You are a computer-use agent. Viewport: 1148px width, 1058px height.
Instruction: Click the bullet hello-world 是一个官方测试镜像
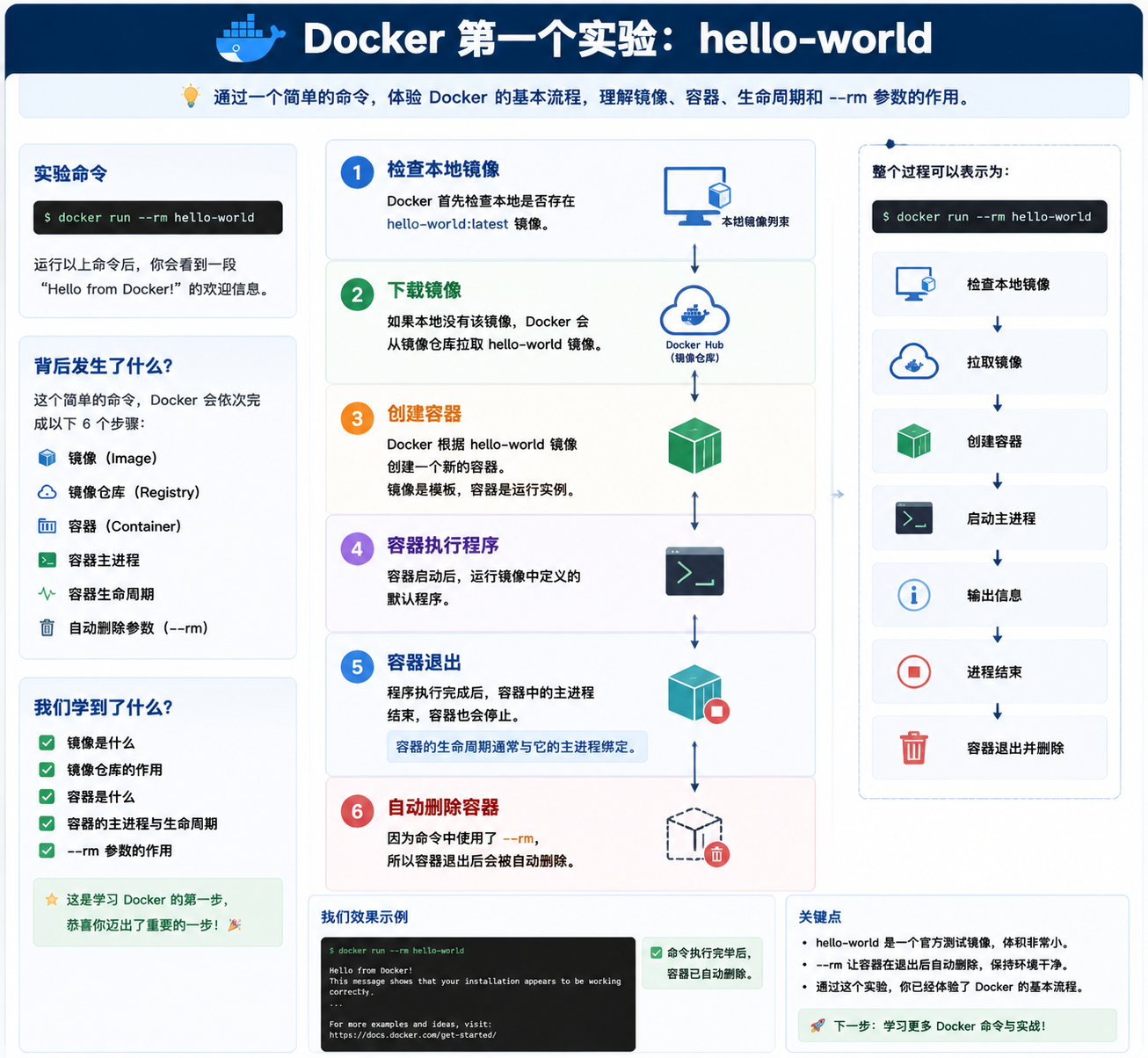pos(942,943)
